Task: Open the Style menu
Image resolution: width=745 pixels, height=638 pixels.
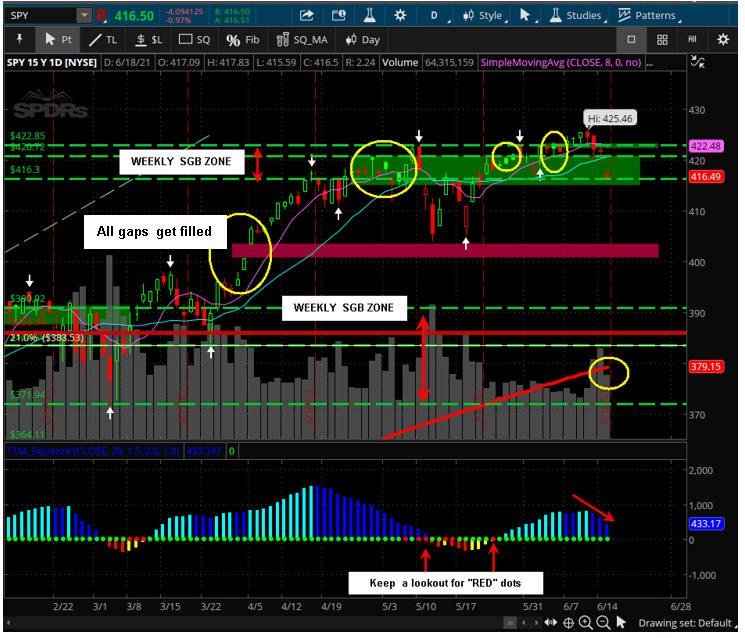Action: pyautogui.click(x=485, y=15)
